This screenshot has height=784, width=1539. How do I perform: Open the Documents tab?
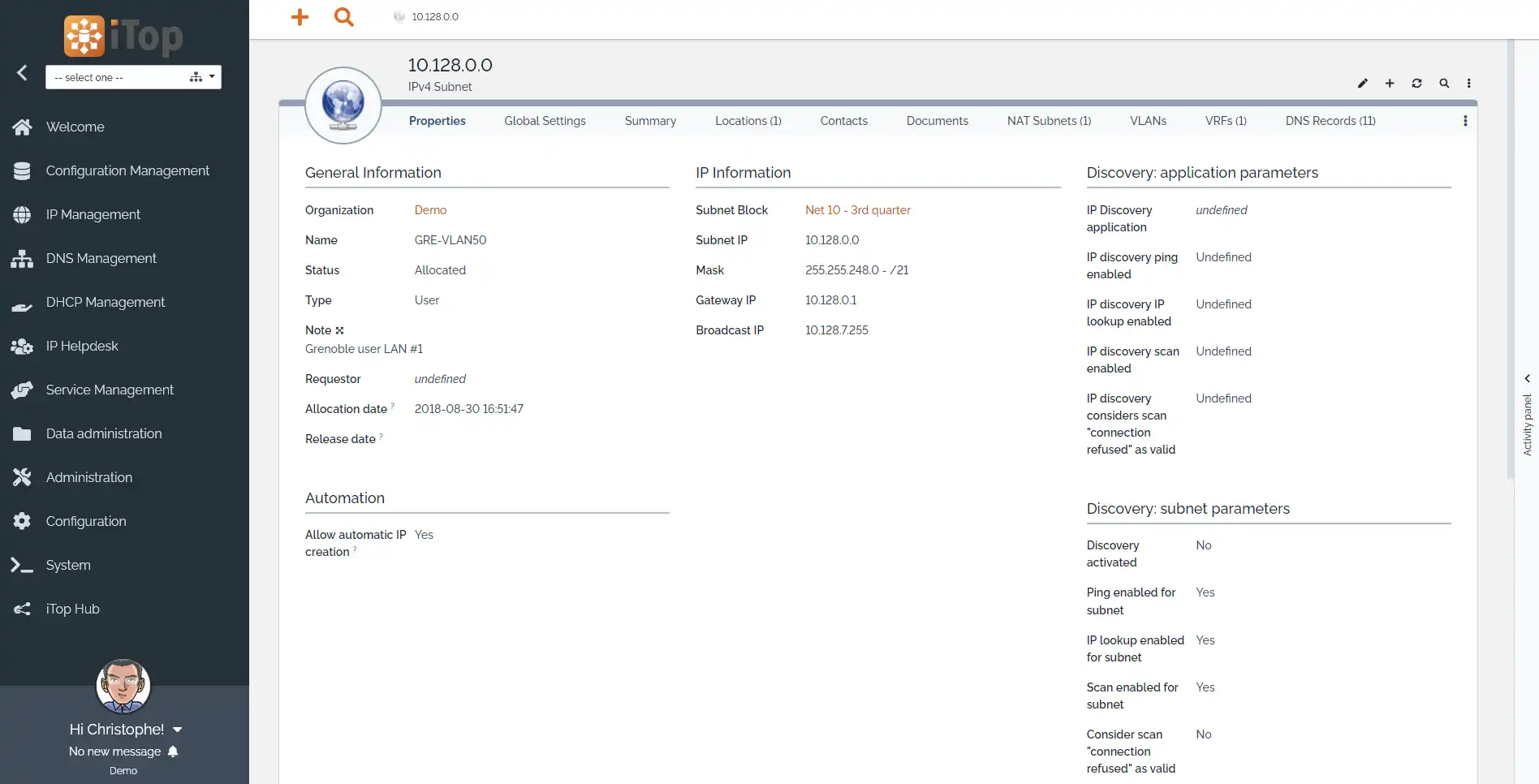[x=937, y=121]
